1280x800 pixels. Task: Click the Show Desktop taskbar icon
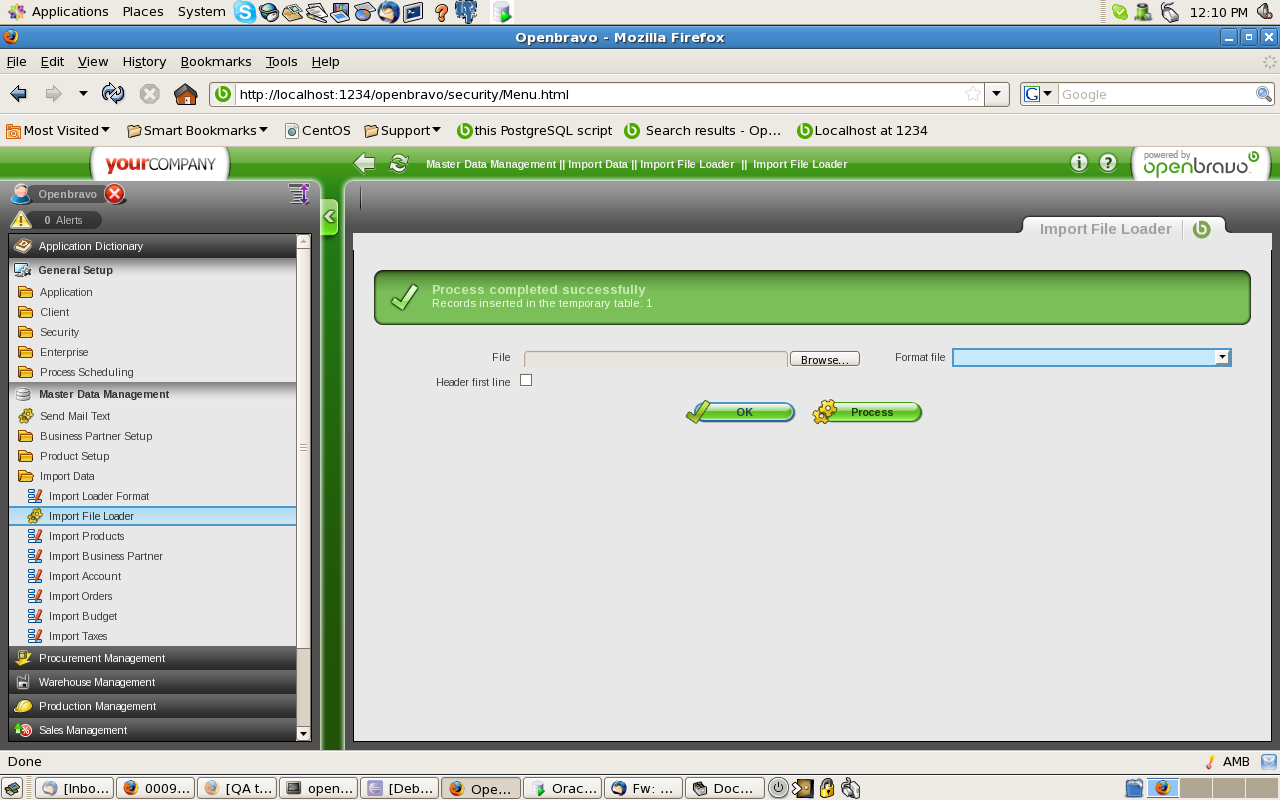click(13, 788)
